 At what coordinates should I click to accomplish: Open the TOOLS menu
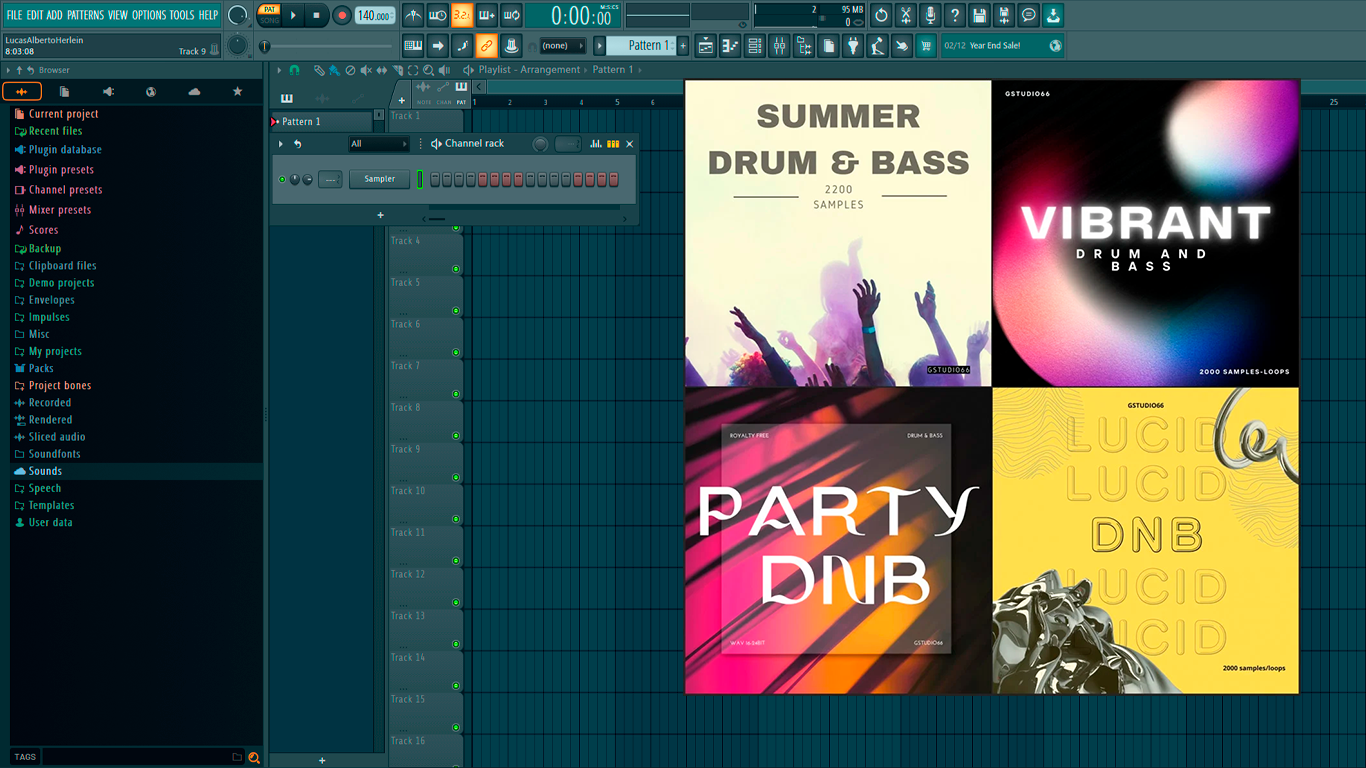coord(182,15)
